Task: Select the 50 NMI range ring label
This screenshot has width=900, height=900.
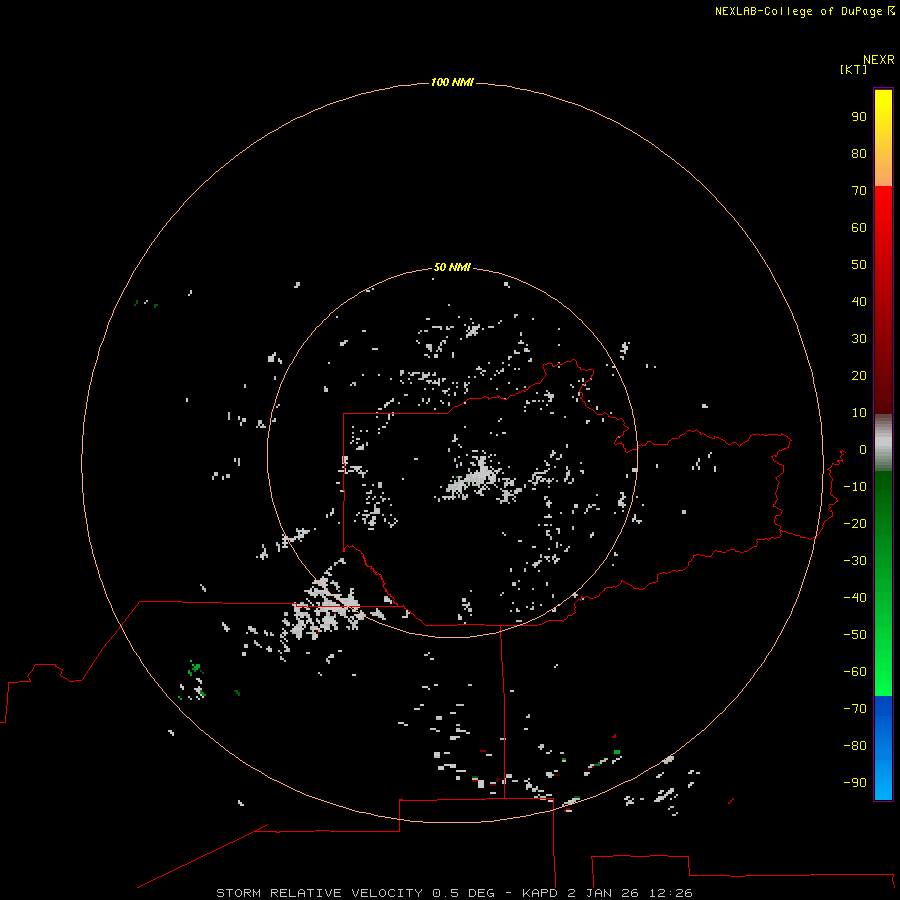Action: tap(452, 267)
